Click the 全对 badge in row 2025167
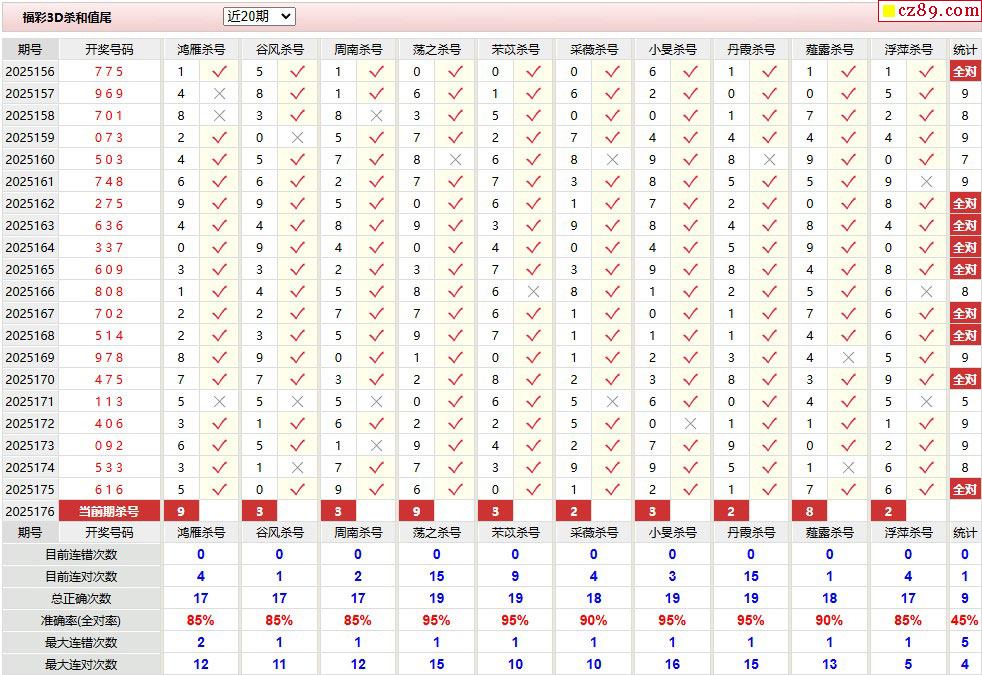The width and height of the screenshot is (982, 675). [964, 314]
